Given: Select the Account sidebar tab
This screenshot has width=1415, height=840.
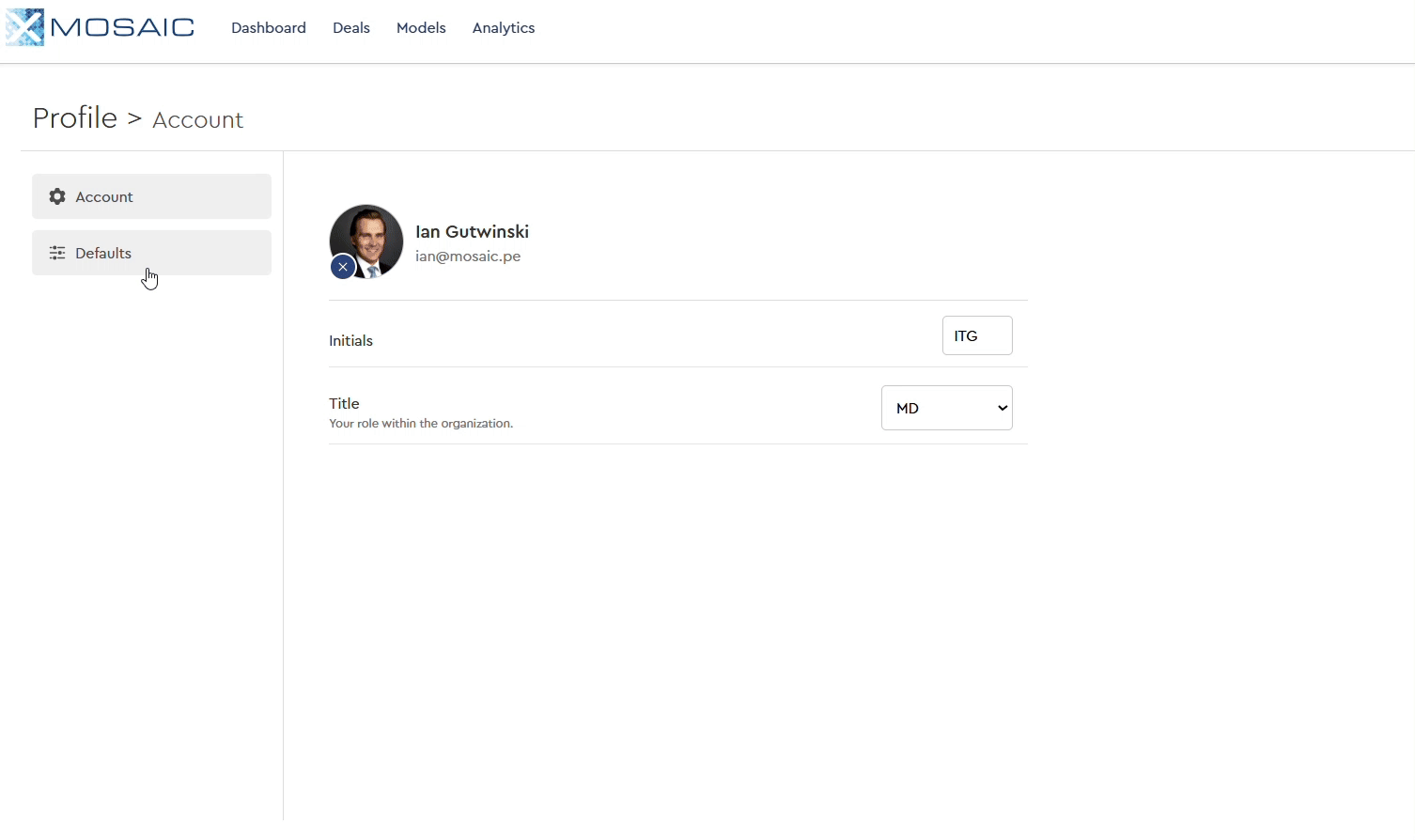Looking at the screenshot, I should coord(151,196).
